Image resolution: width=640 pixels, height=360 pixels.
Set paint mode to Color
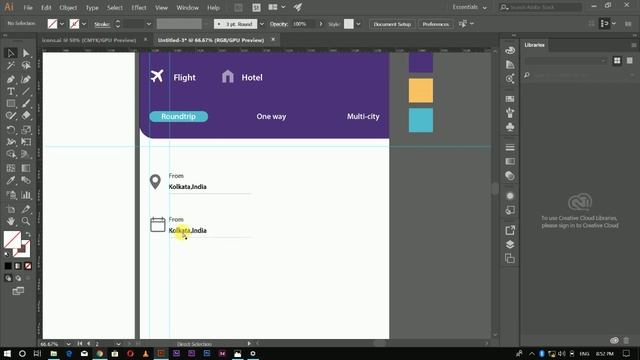coord(8,266)
